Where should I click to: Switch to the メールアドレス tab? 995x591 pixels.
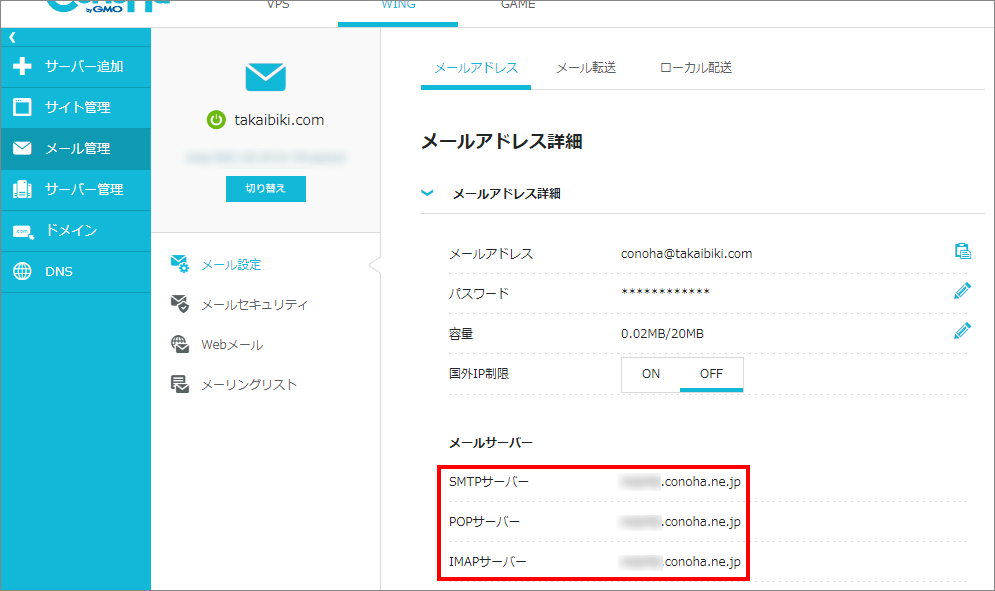476,68
